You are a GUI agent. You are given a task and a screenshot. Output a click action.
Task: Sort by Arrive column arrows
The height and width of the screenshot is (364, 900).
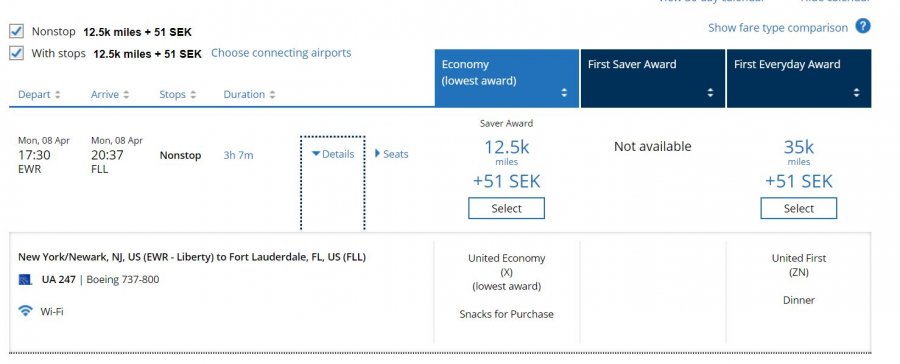point(126,95)
